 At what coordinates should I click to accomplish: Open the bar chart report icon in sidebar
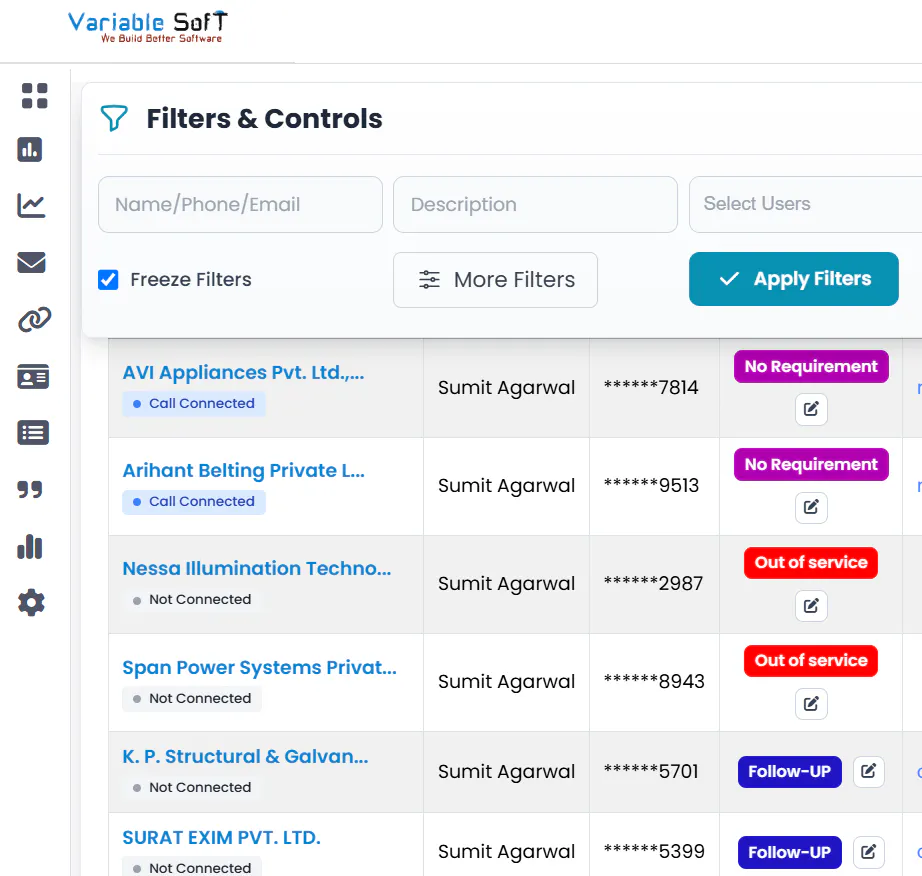(x=29, y=149)
